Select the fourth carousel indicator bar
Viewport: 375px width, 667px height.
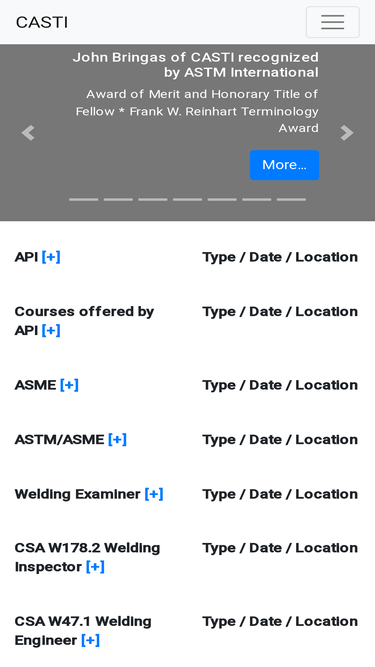click(x=188, y=199)
